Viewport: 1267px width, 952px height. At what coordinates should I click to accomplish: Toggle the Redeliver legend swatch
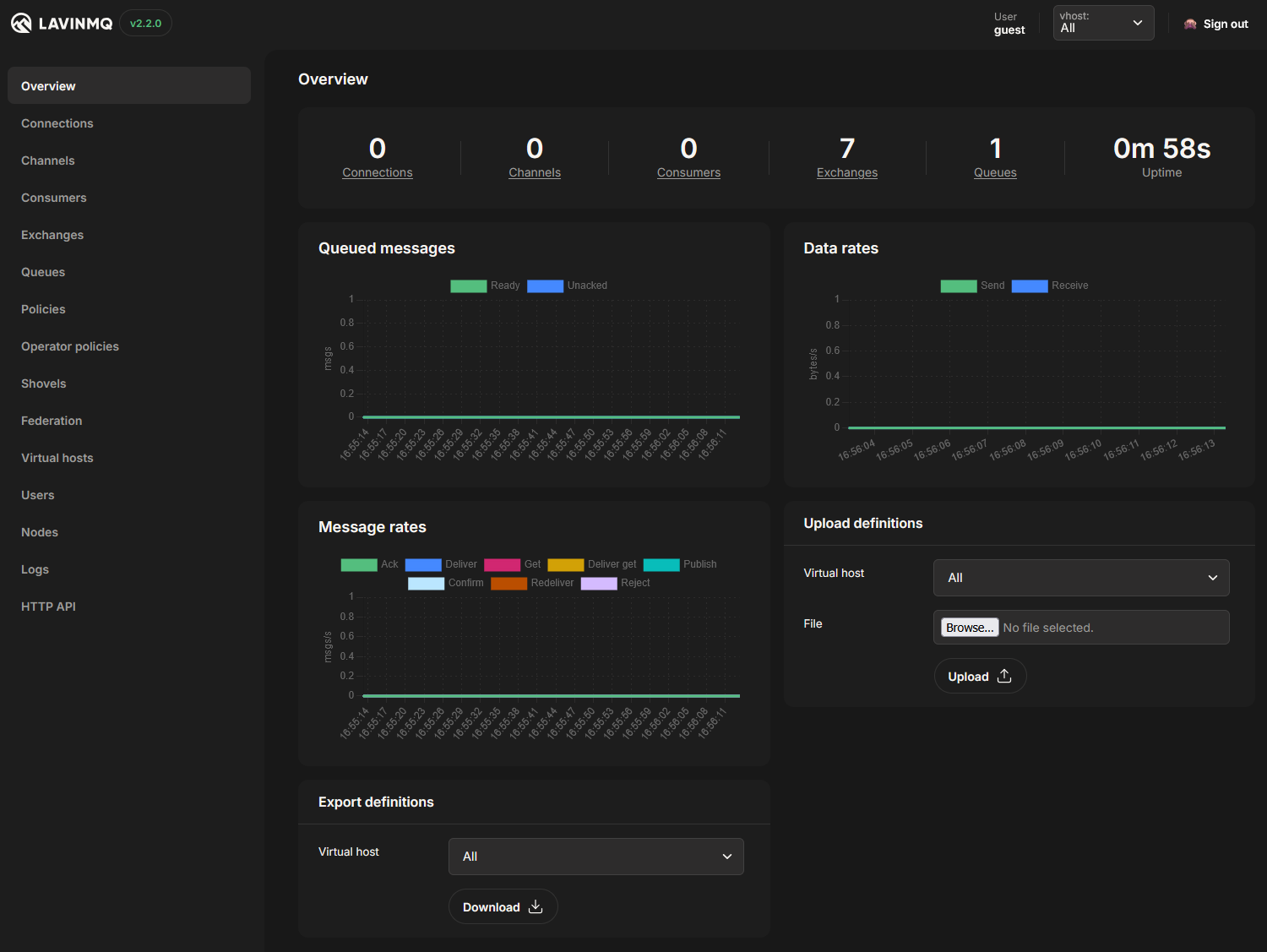point(509,583)
